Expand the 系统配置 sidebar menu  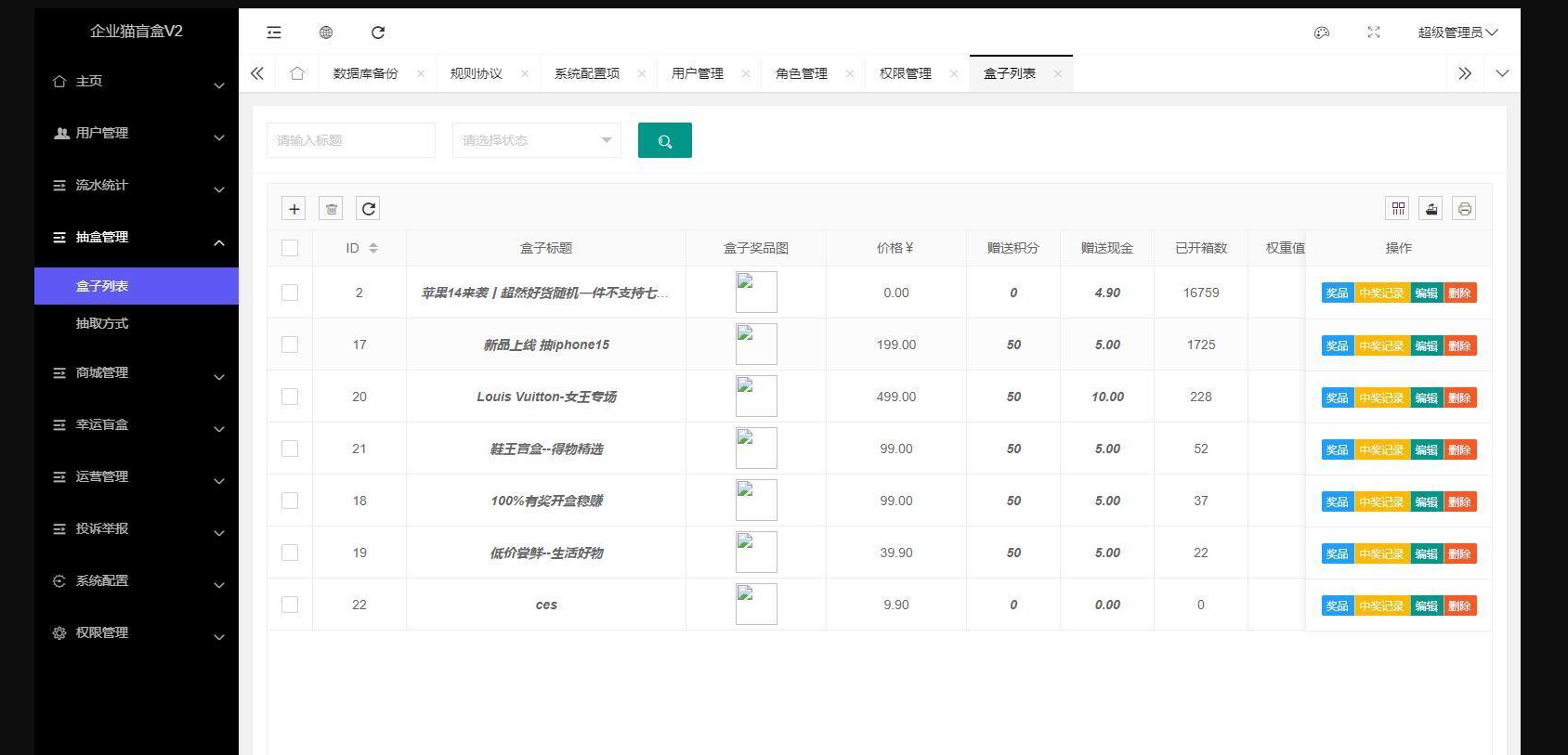137,581
